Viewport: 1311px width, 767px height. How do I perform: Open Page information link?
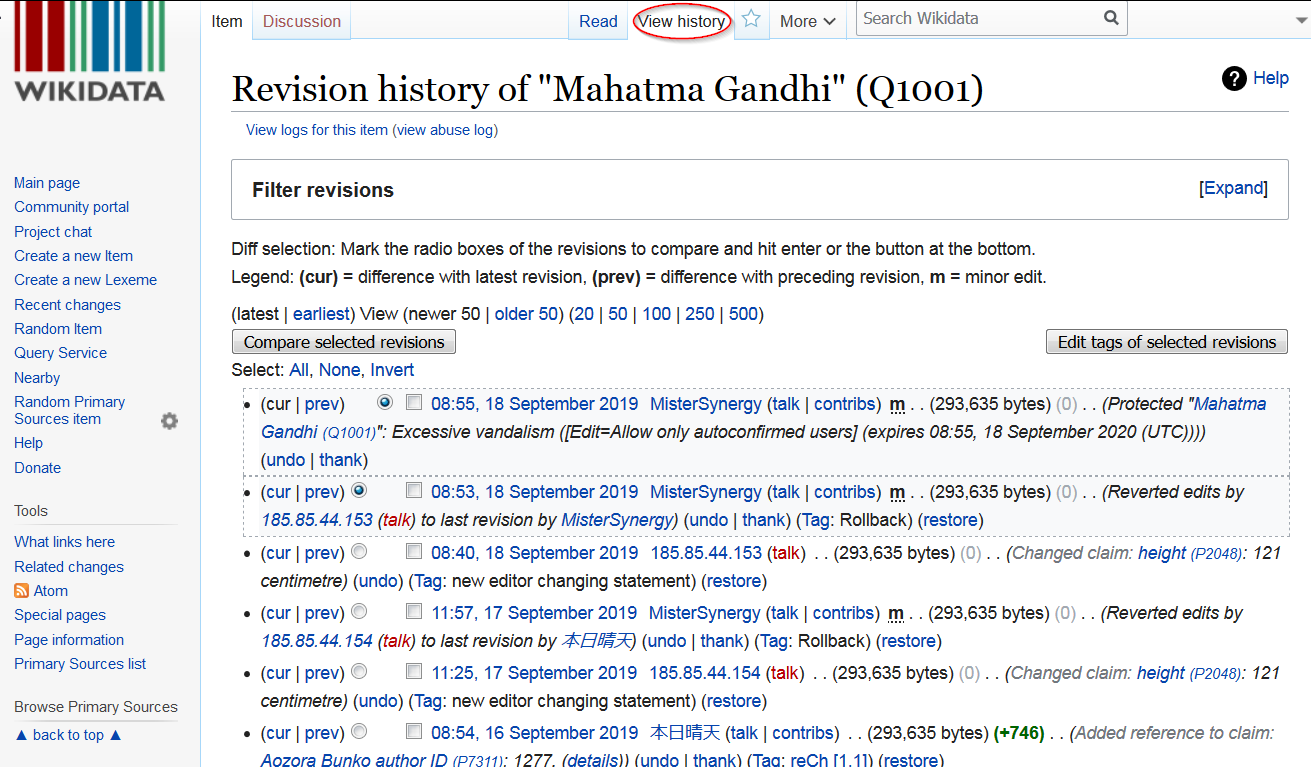(69, 640)
